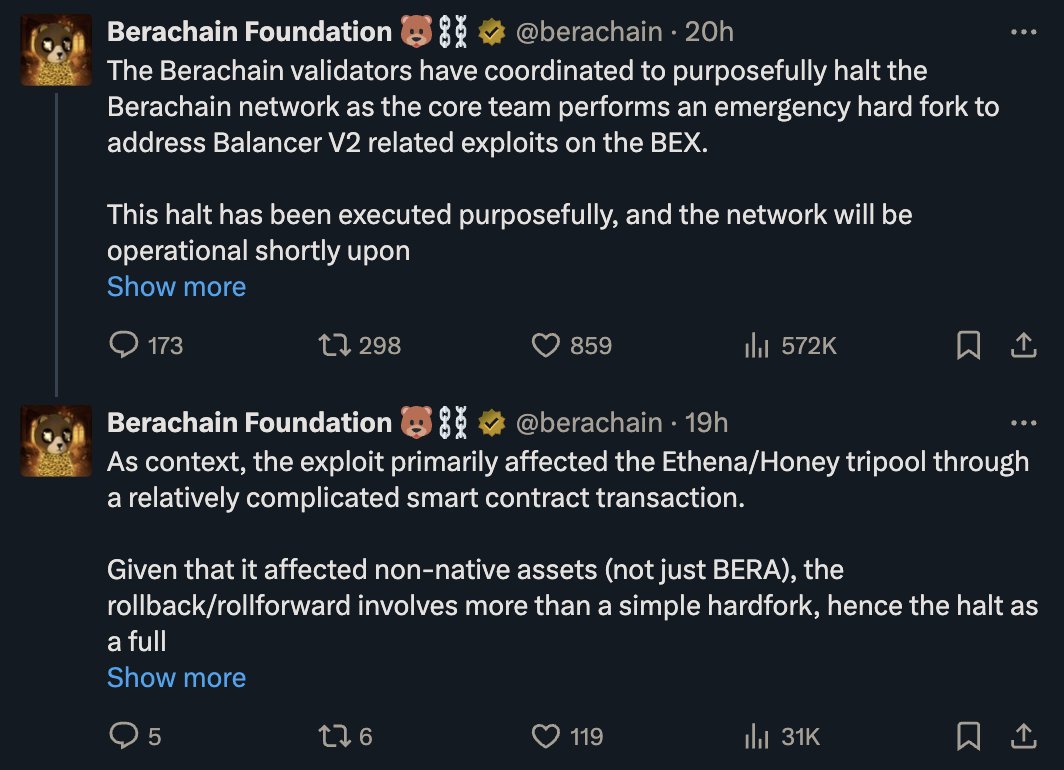1064x770 pixels.
Task: Expand the first tweet with Show more
Action: [x=176, y=287]
